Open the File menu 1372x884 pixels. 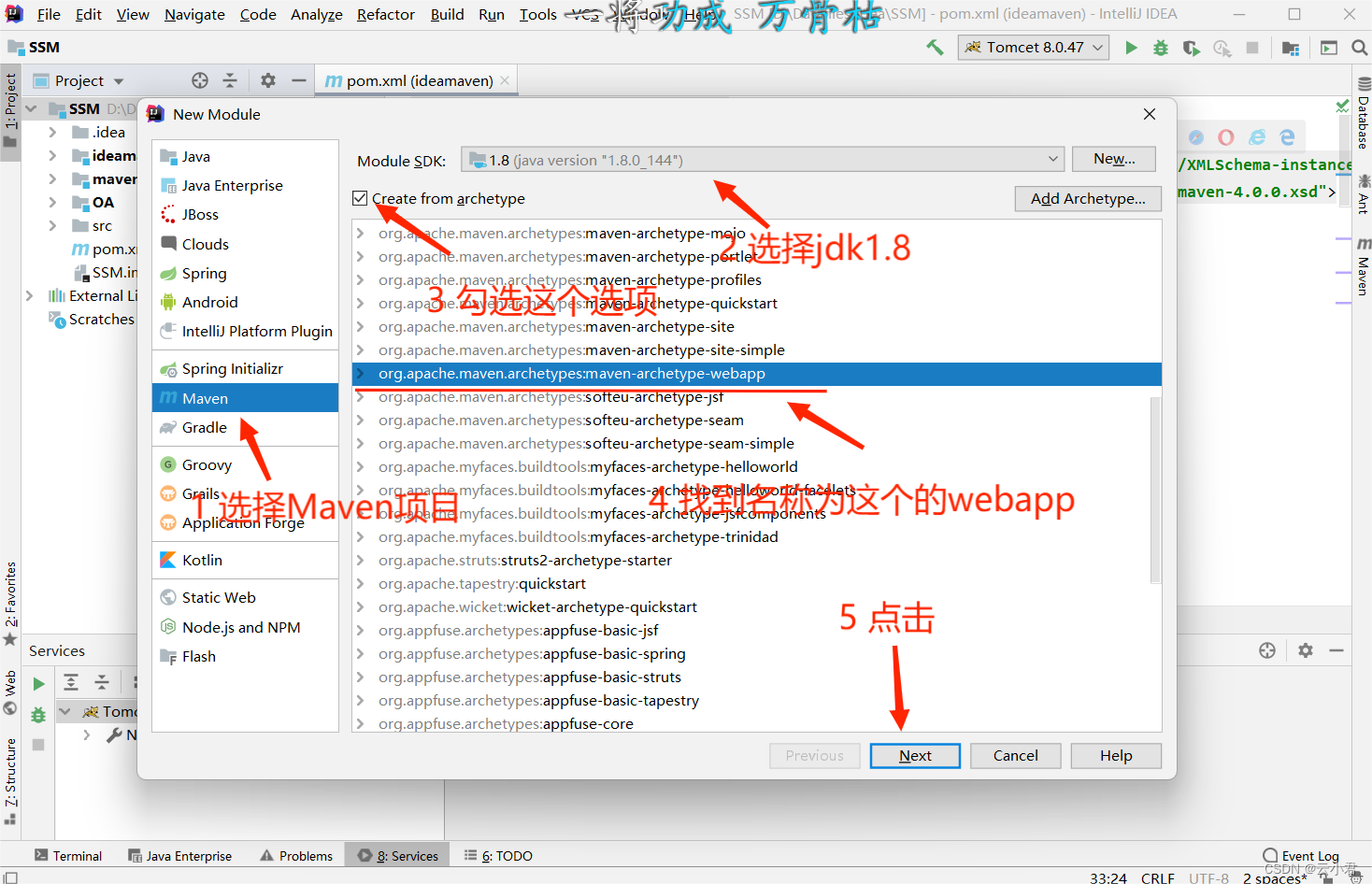click(49, 14)
